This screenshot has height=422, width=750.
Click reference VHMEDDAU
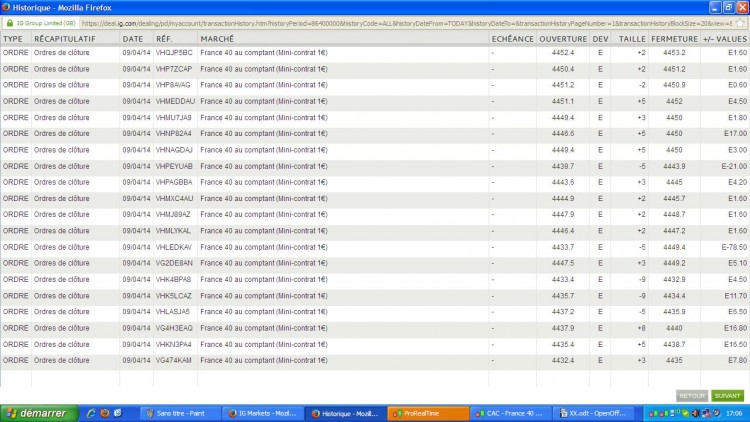tap(175, 101)
